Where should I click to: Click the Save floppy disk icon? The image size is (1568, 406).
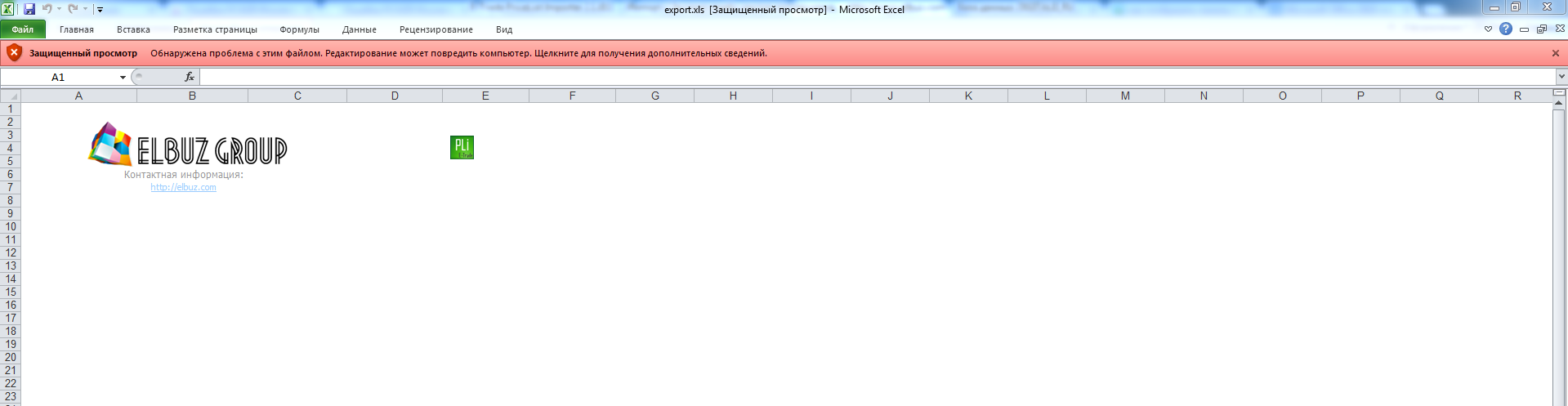coord(29,9)
